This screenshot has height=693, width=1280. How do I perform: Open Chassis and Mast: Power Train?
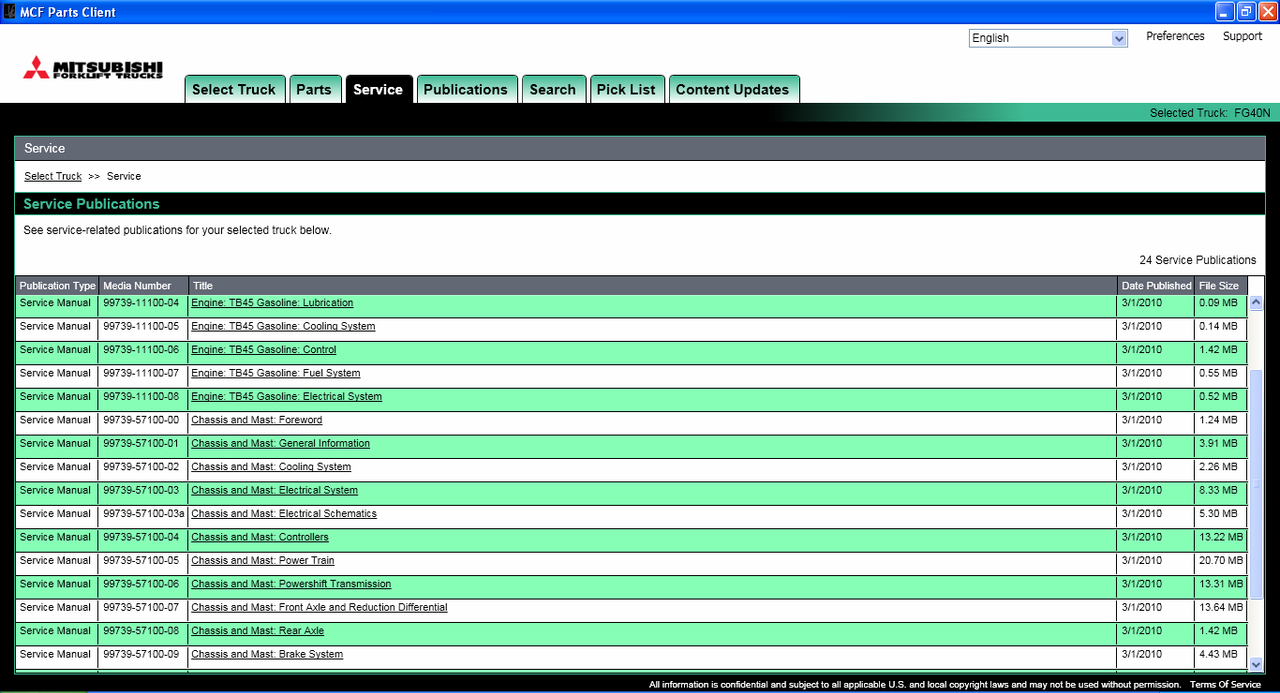point(263,560)
